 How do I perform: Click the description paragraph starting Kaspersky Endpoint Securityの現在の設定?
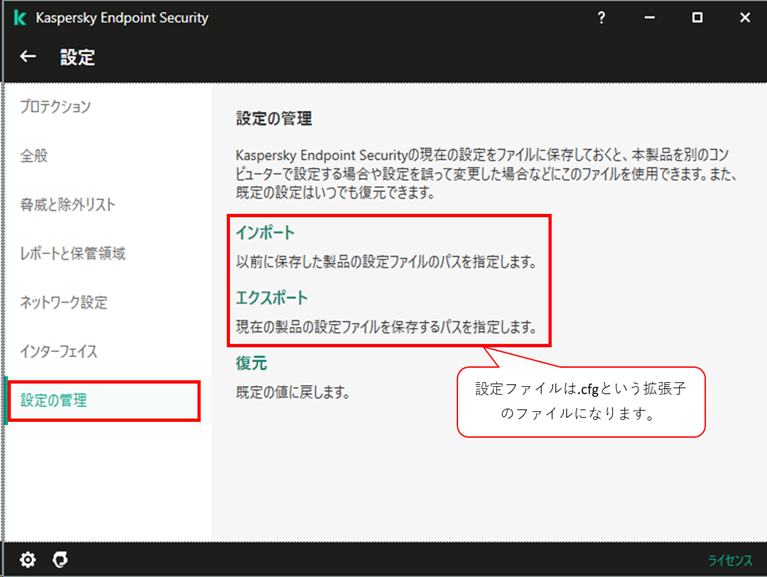486,174
